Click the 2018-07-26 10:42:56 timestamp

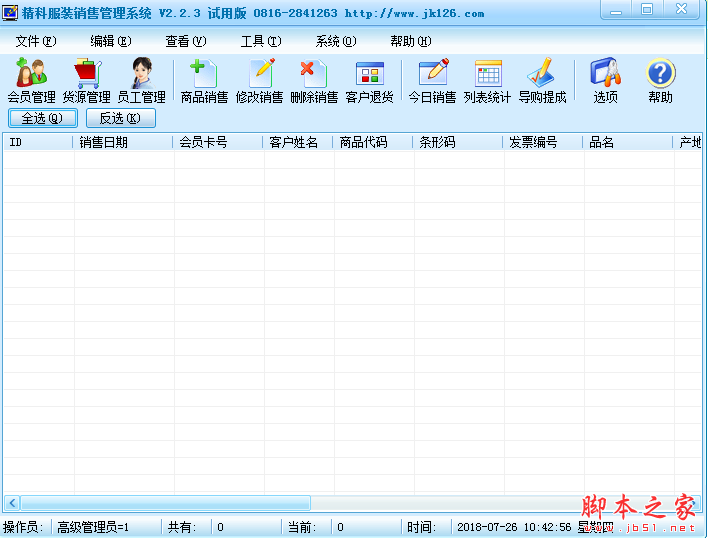tap(514, 527)
